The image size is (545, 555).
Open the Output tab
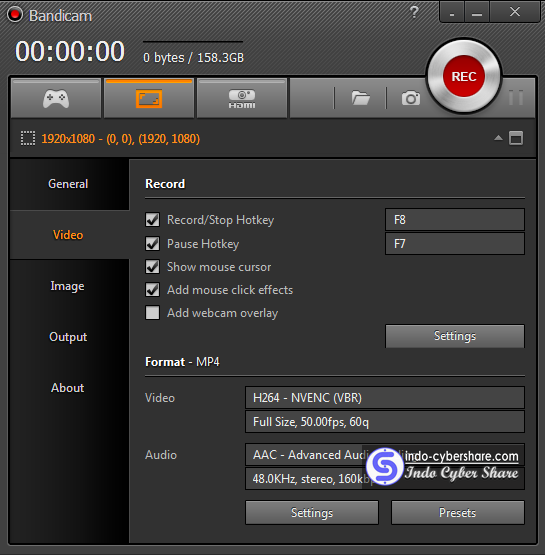click(x=68, y=337)
